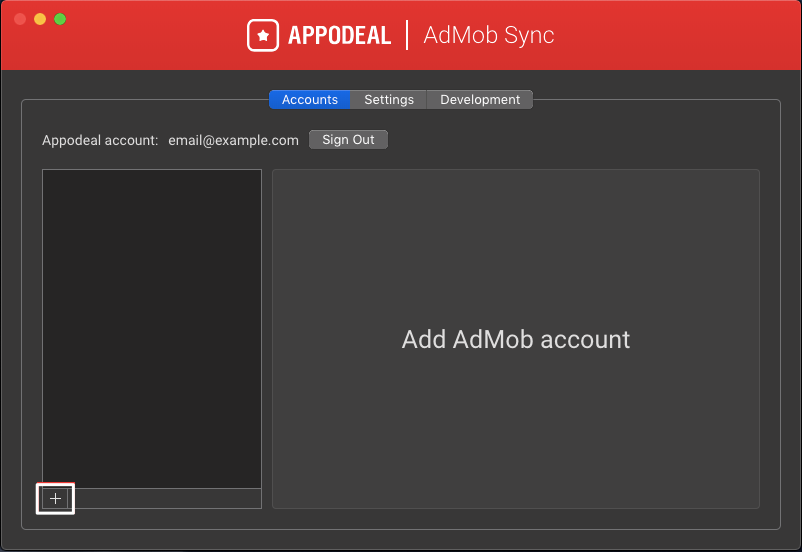Click the empty red title bar right of AdMob Sync
Screen dimensions: 802x552
coord(680,36)
